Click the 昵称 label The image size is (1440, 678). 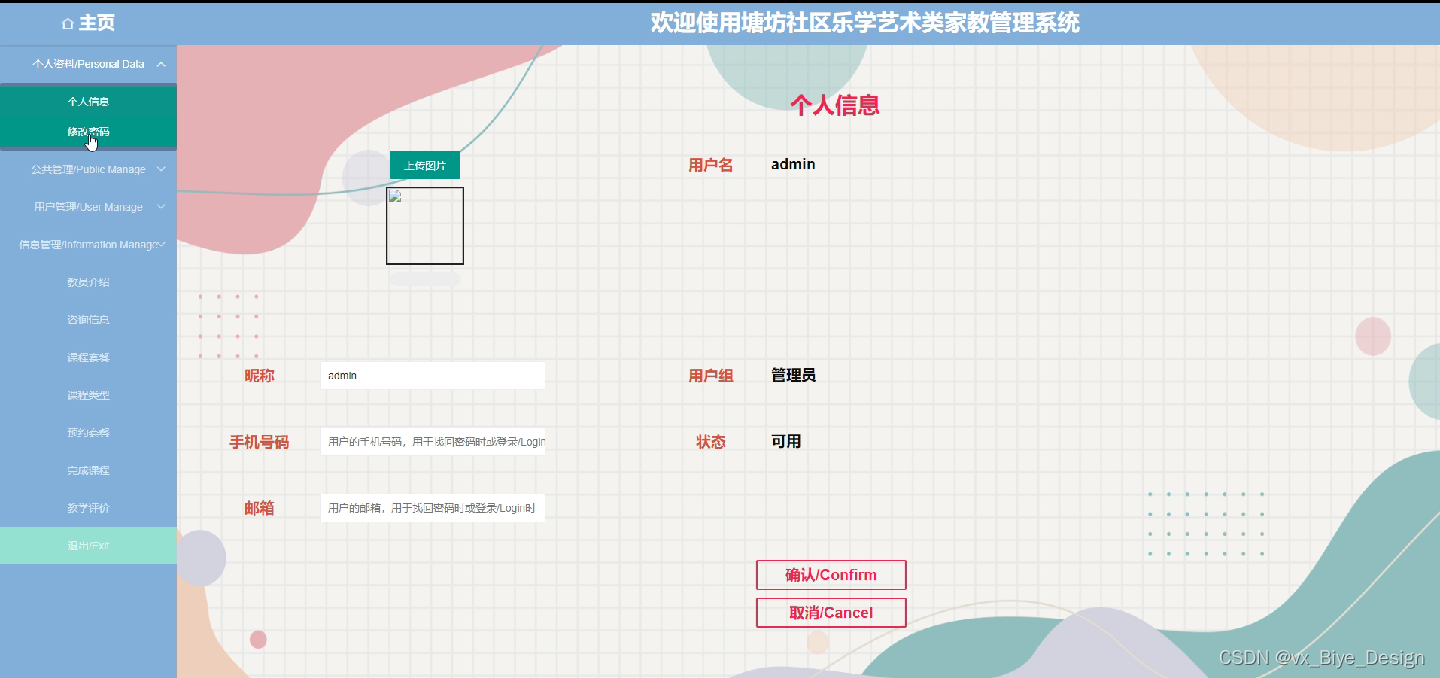259,376
